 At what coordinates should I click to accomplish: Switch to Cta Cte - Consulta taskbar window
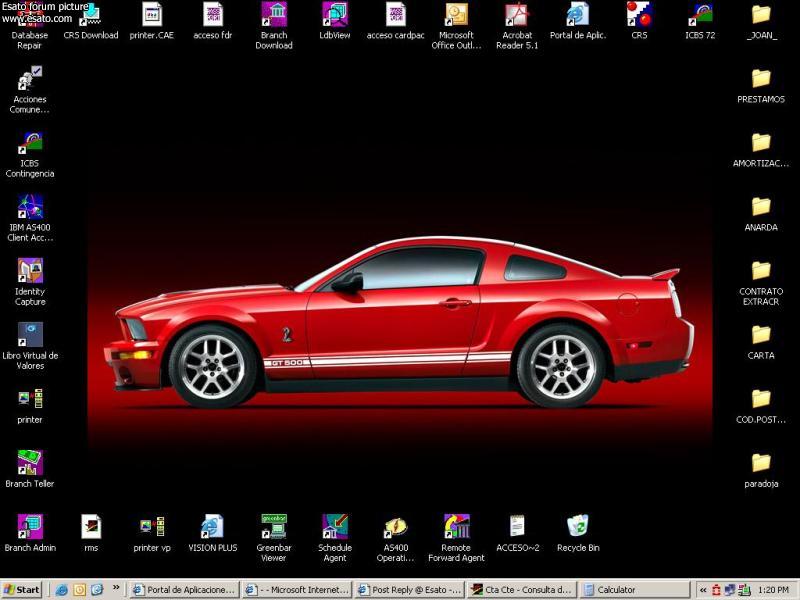click(522, 590)
